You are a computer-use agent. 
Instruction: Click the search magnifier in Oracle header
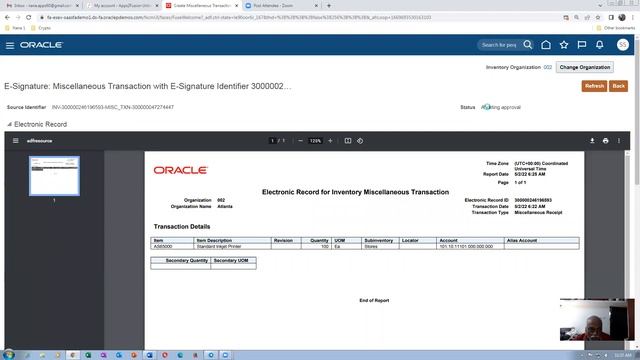(x=528, y=44)
